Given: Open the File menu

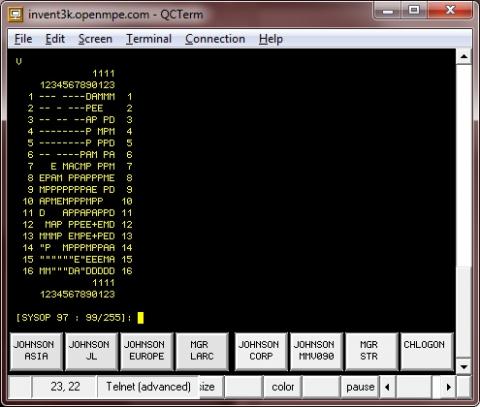Looking at the screenshot, I should point(23,39).
